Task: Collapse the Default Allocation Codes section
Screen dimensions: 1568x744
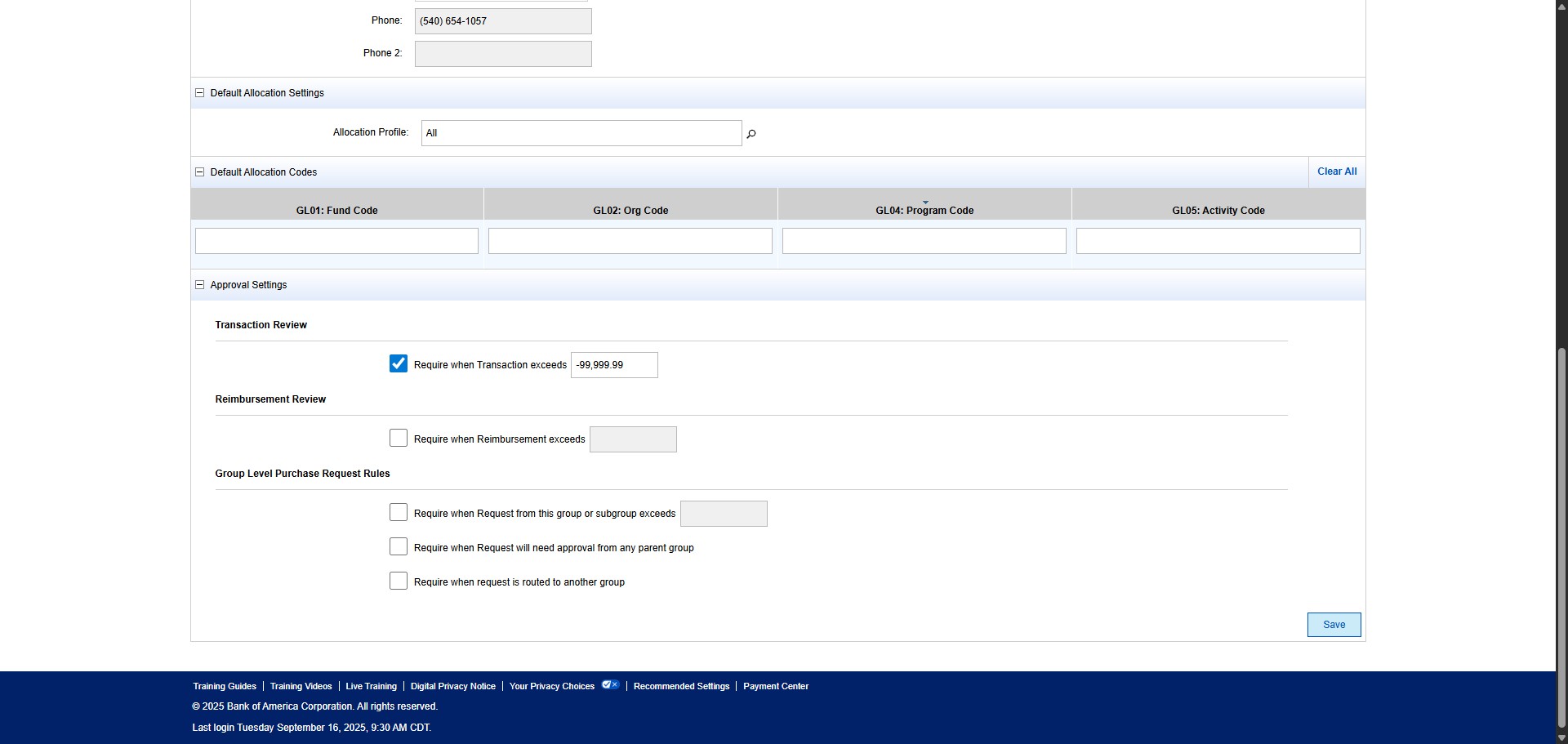Action: pos(199,172)
